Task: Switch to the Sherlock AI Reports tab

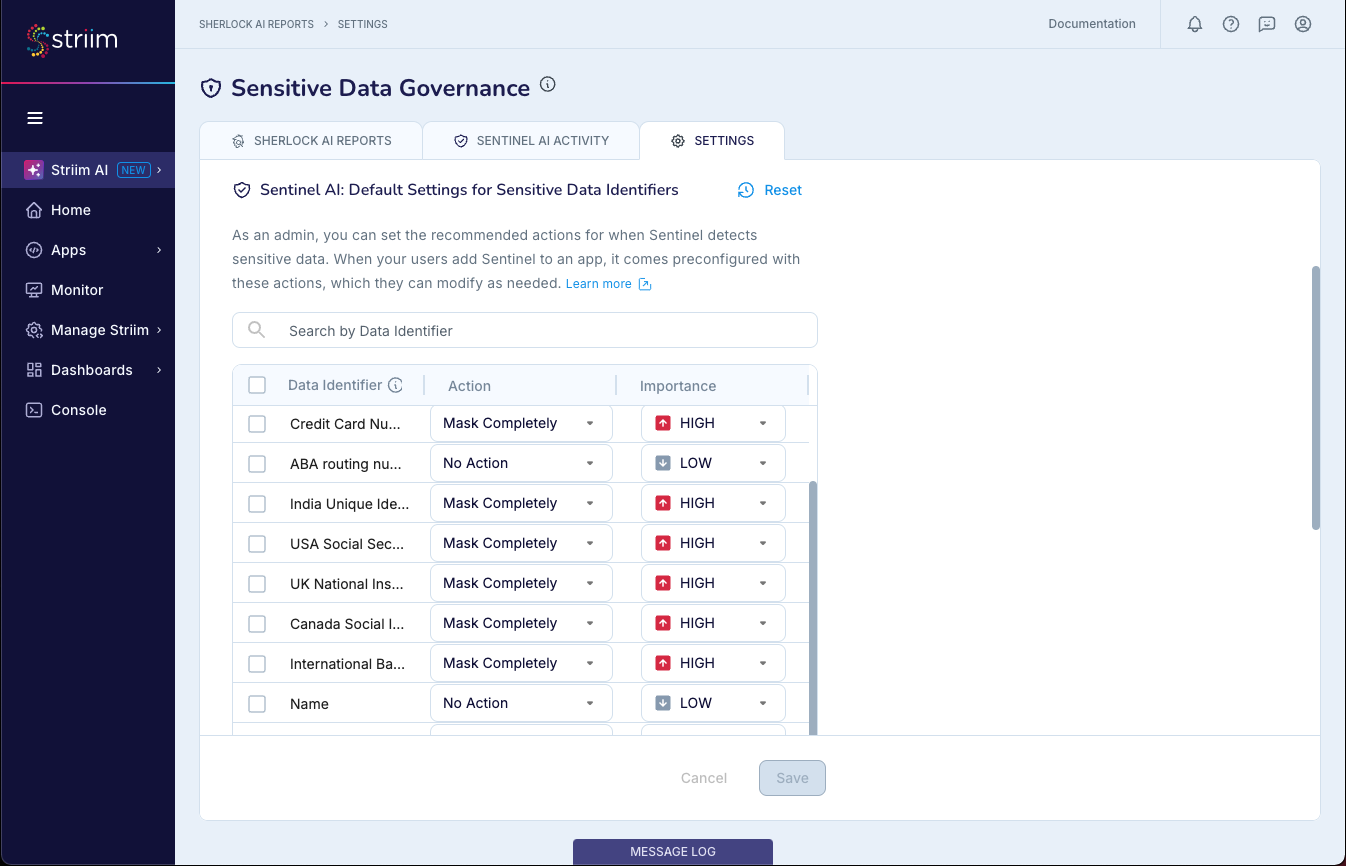Action: point(311,140)
